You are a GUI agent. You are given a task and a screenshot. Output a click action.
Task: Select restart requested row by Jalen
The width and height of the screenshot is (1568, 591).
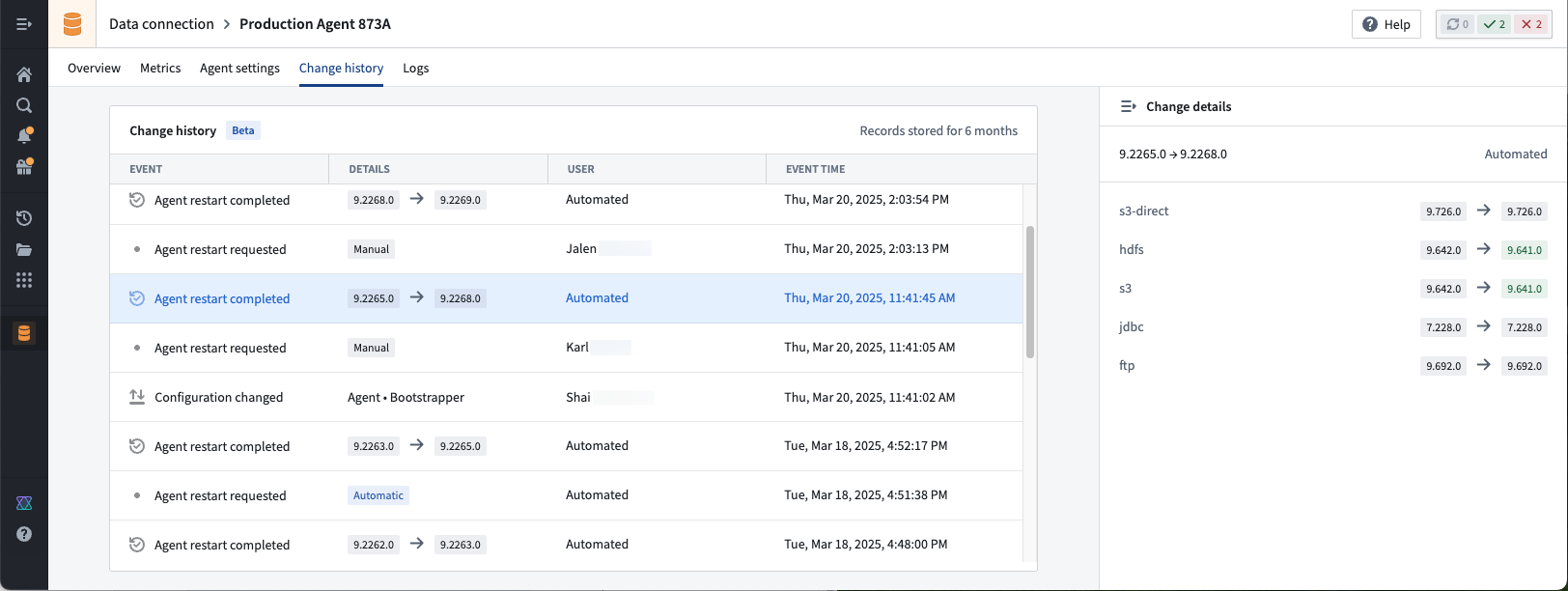567,249
